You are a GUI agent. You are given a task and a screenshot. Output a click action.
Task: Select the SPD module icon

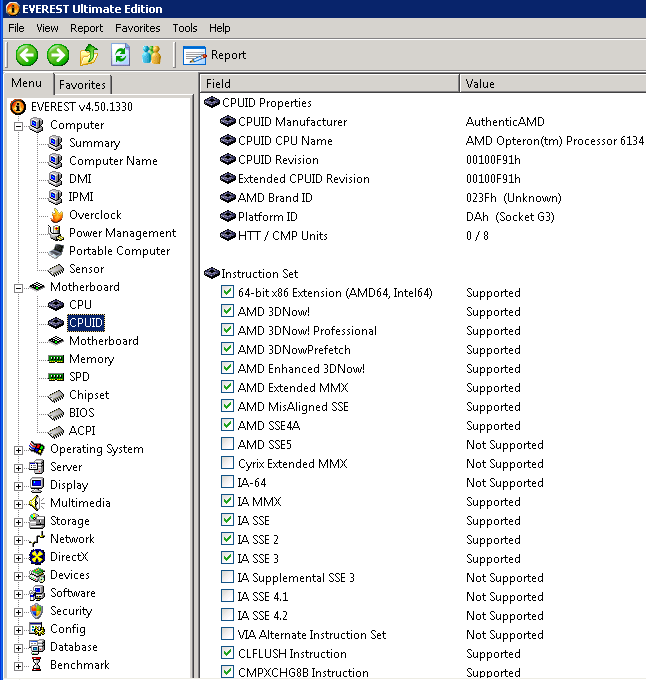55,377
